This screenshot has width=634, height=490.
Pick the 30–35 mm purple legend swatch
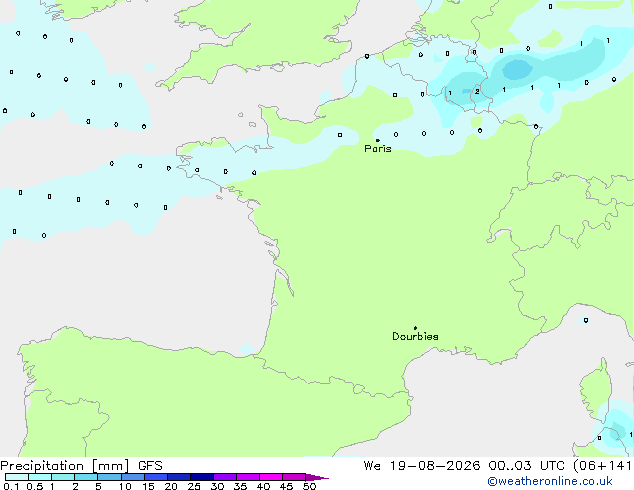(x=225, y=477)
